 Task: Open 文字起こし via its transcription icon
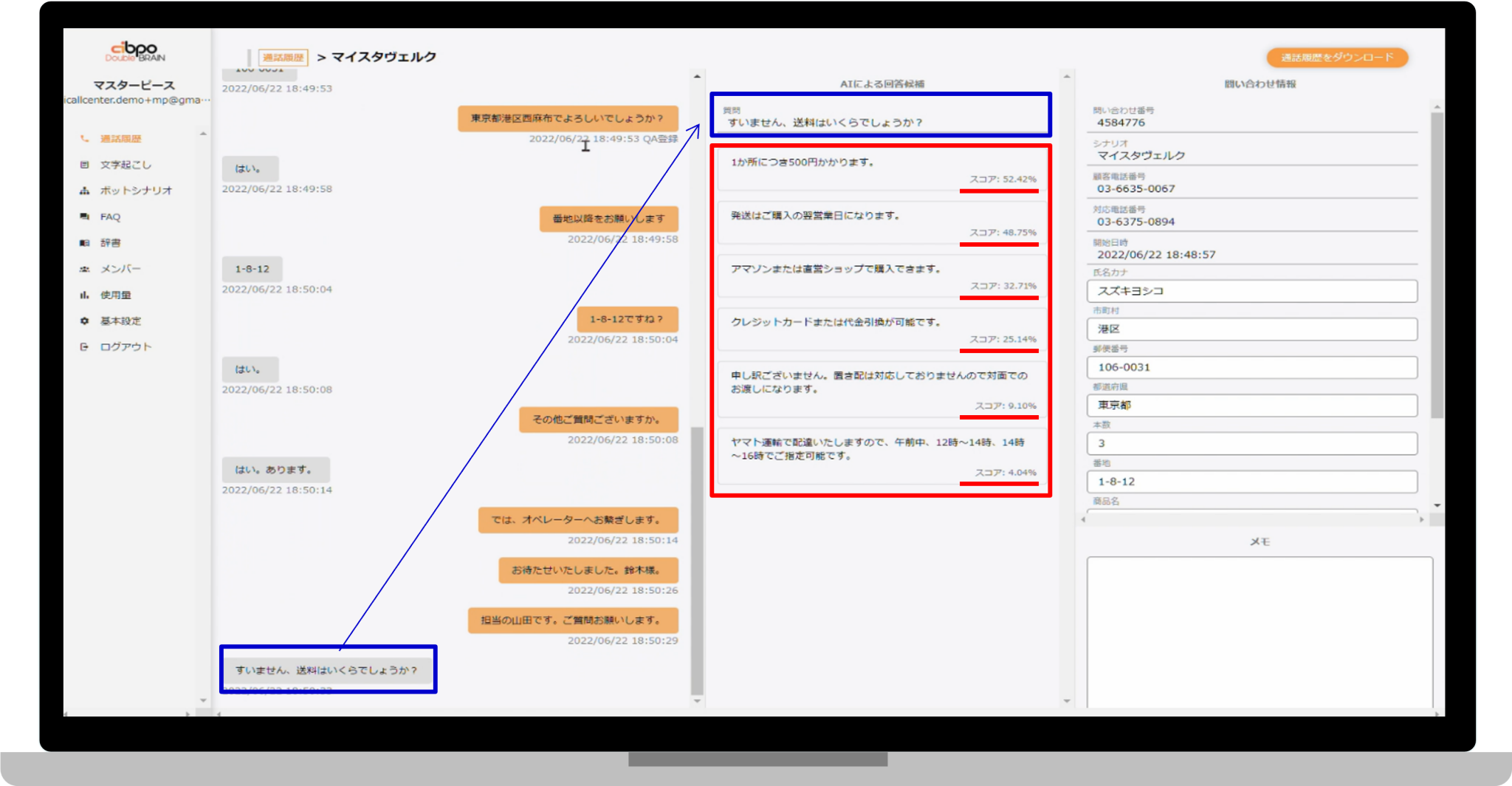pyautogui.click(x=85, y=165)
